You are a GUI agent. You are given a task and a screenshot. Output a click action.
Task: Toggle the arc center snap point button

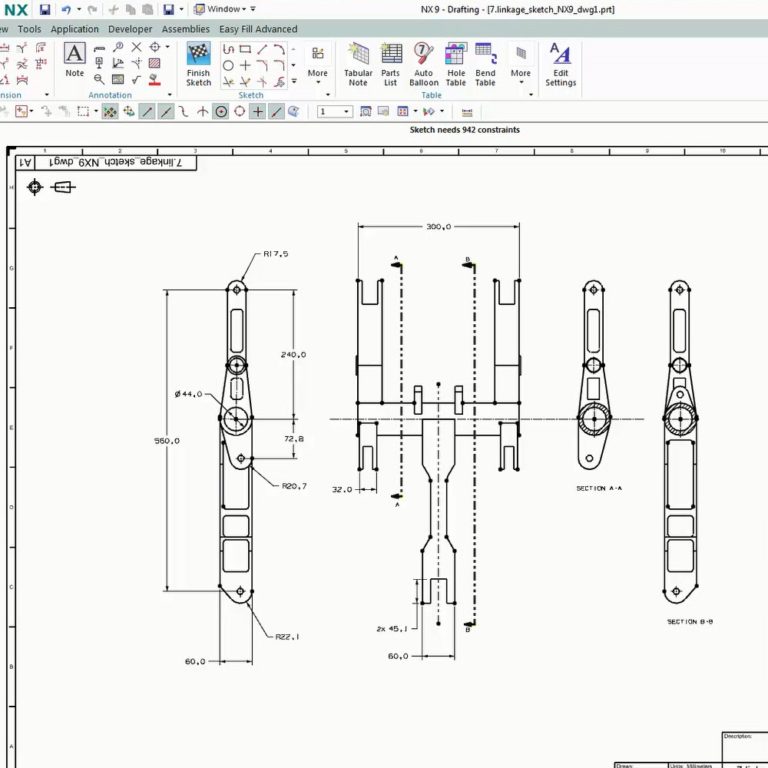221,112
